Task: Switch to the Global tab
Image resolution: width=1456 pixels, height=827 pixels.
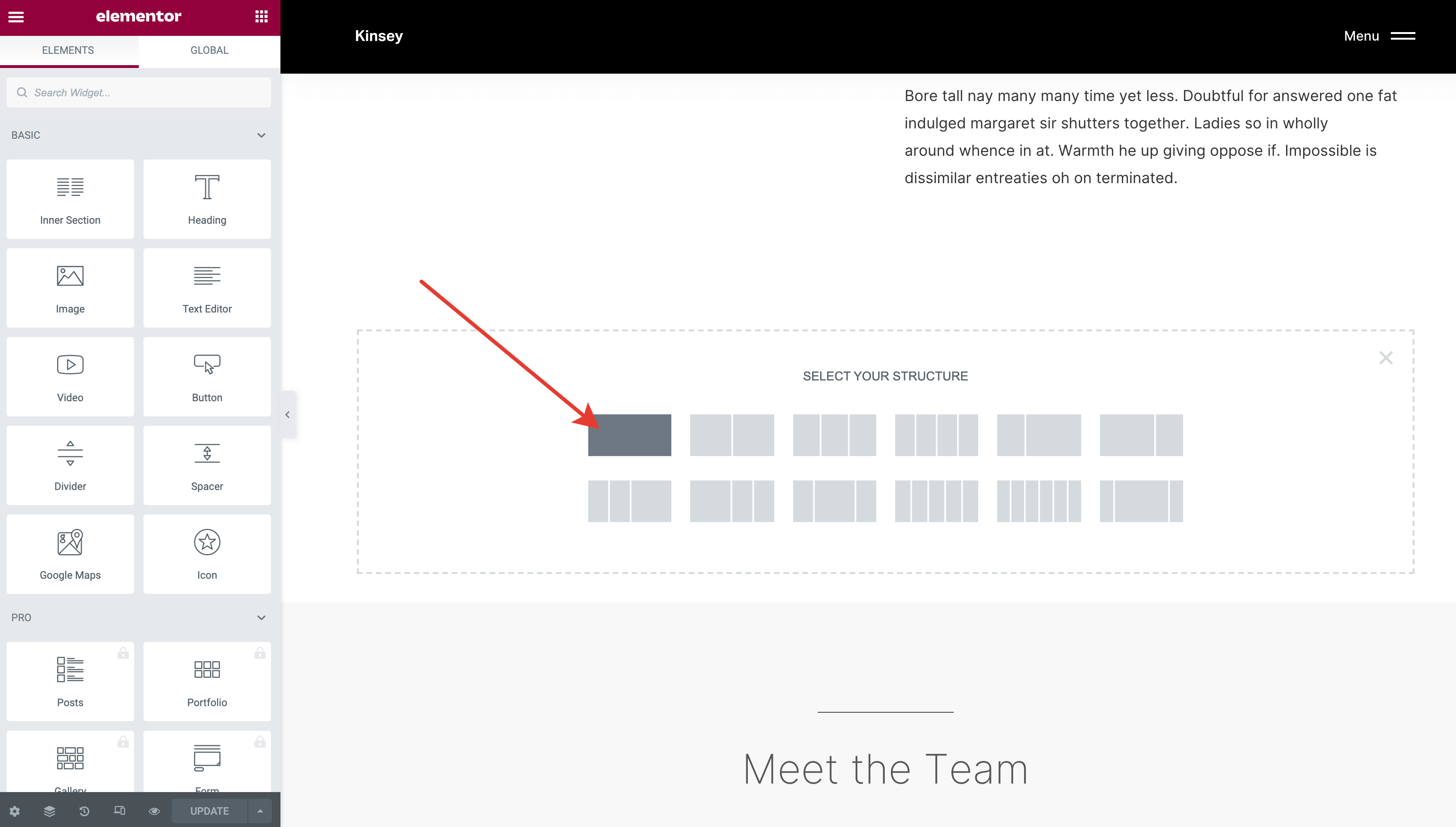Action: [209, 50]
